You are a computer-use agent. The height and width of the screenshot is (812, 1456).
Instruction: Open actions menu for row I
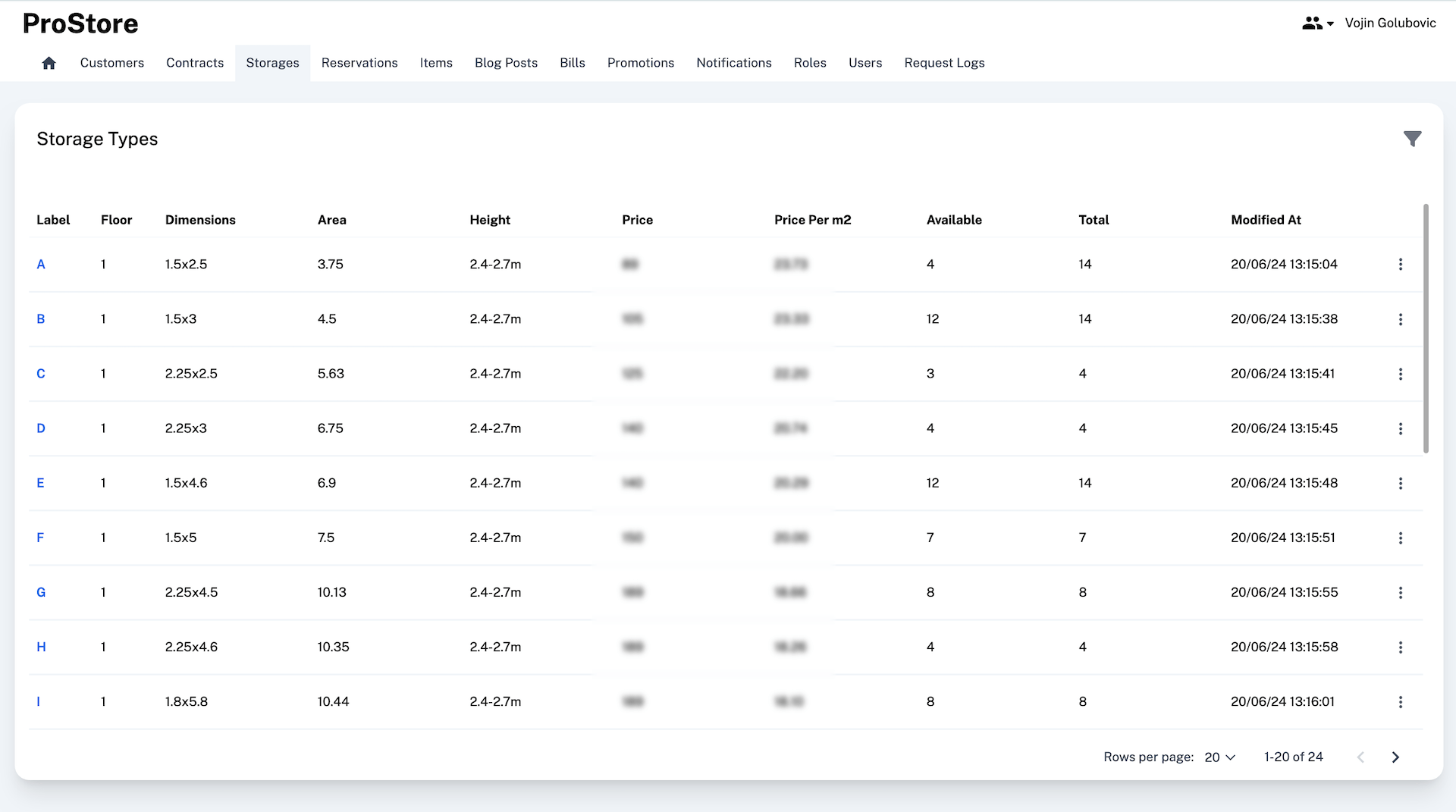(x=1401, y=701)
